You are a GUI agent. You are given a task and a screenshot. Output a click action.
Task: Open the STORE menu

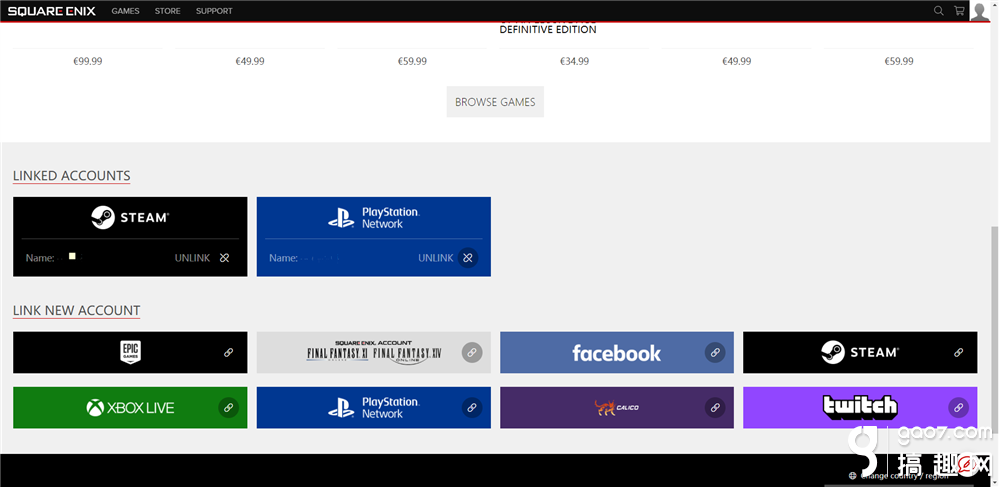tap(168, 11)
